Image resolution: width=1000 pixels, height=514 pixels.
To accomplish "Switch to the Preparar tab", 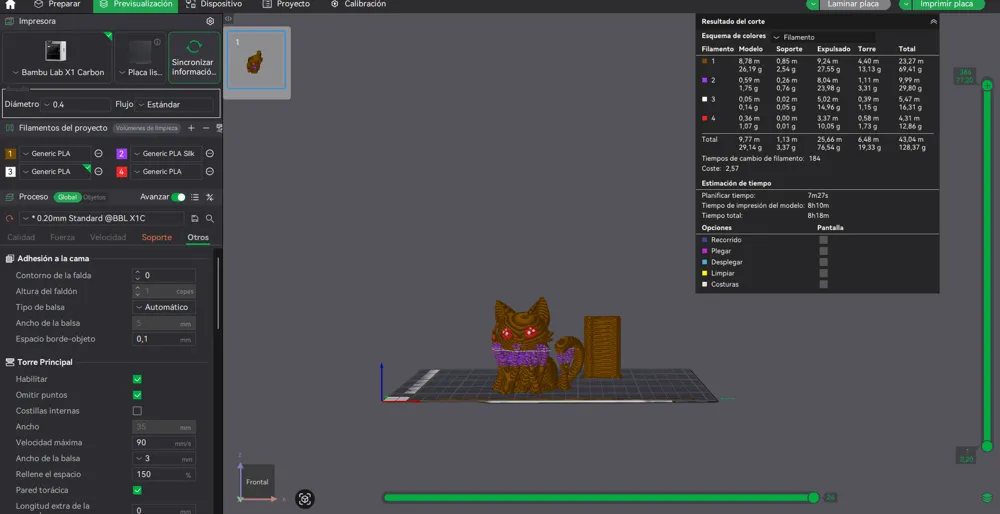I will 57,4.
